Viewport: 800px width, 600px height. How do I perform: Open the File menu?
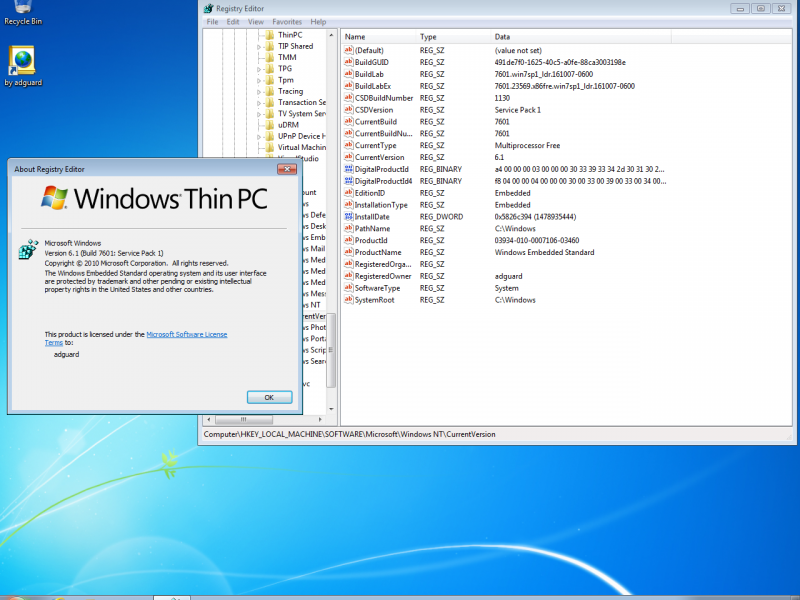212,22
